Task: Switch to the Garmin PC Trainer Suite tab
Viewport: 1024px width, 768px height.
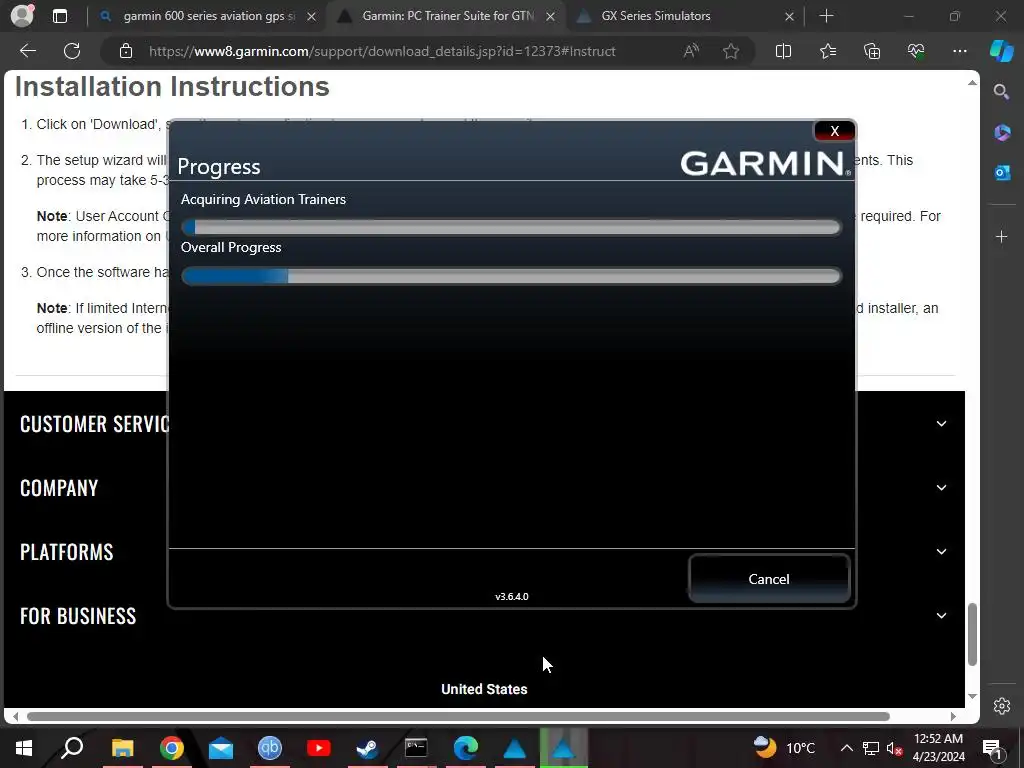Action: tap(448, 16)
